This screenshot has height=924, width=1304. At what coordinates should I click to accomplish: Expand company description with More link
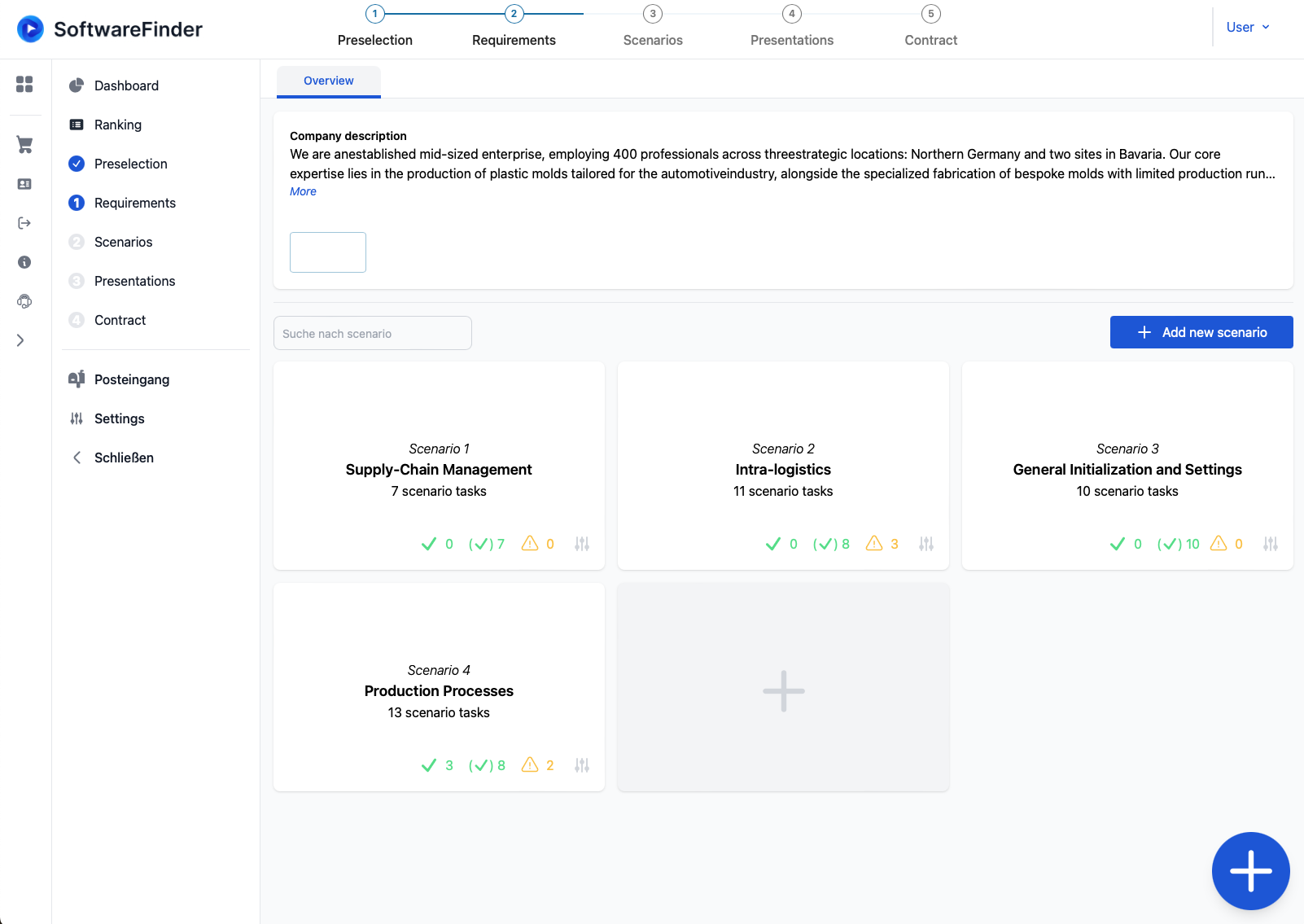[303, 191]
